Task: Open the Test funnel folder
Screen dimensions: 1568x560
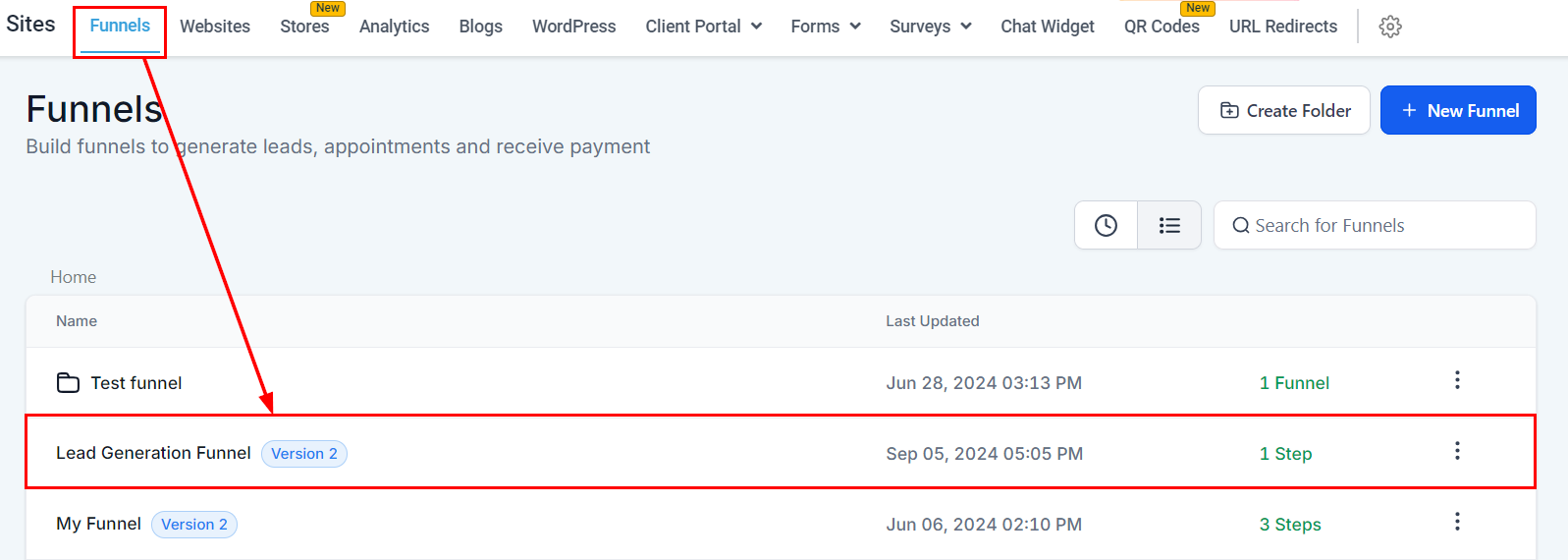Action: click(136, 383)
